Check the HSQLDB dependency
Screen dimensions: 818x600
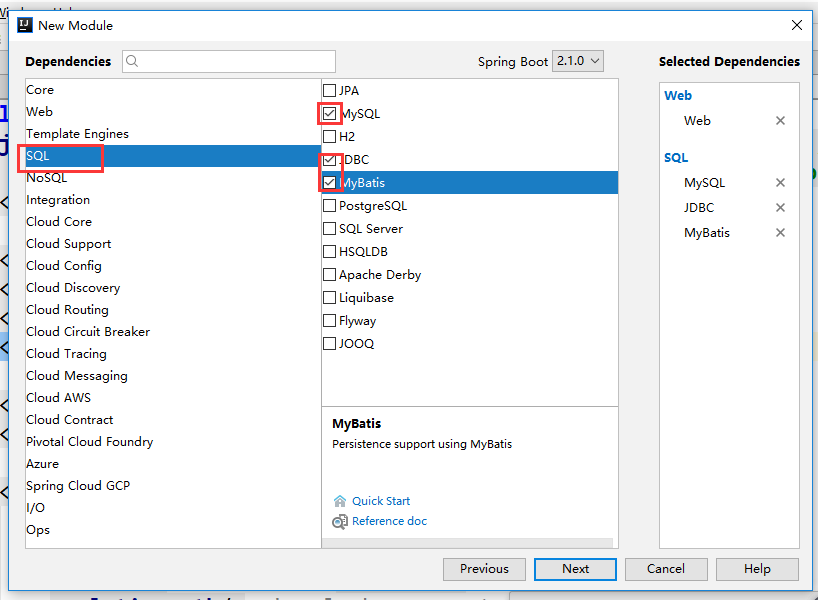coord(329,251)
